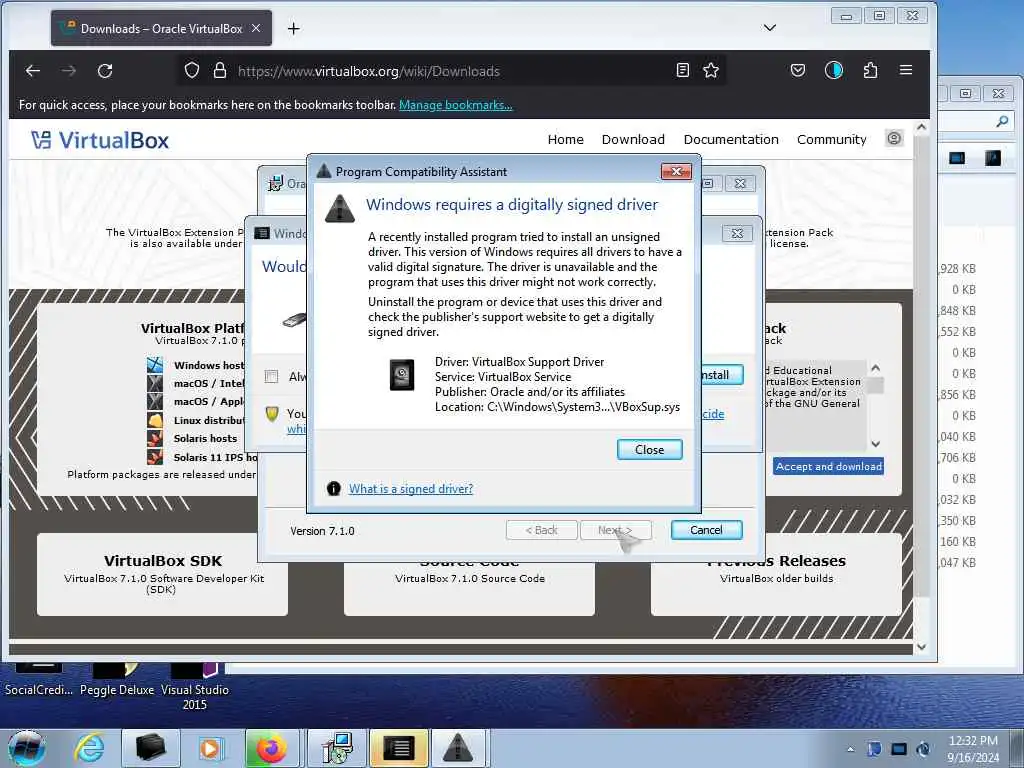Click the Firefox forward arrow
Image resolution: width=1024 pixels, height=768 pixels.
pyautogui.click(x=69, y=71)
